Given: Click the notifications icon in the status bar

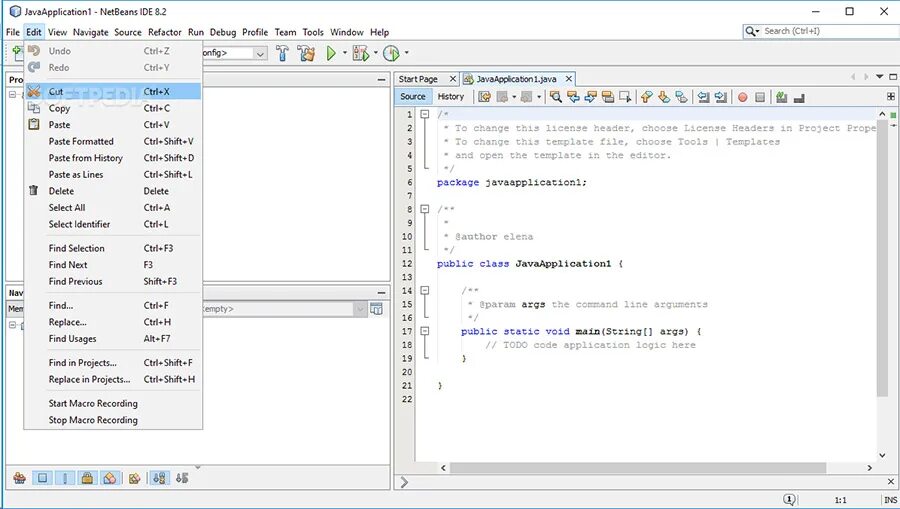Looking at the screenshot, I should coord(789,500).
